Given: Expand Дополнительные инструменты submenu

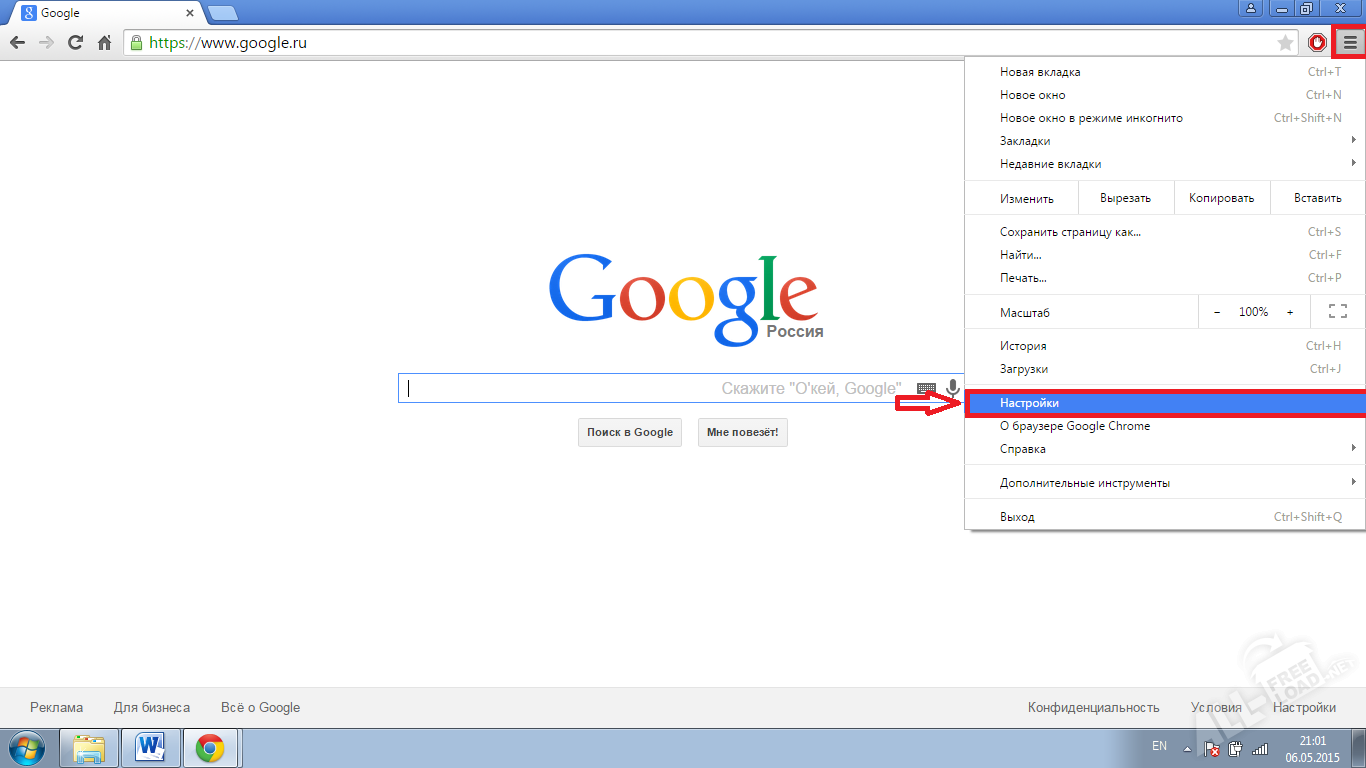Looking at the screenshot, I should pyautogui.click(x=1164, y=483).
